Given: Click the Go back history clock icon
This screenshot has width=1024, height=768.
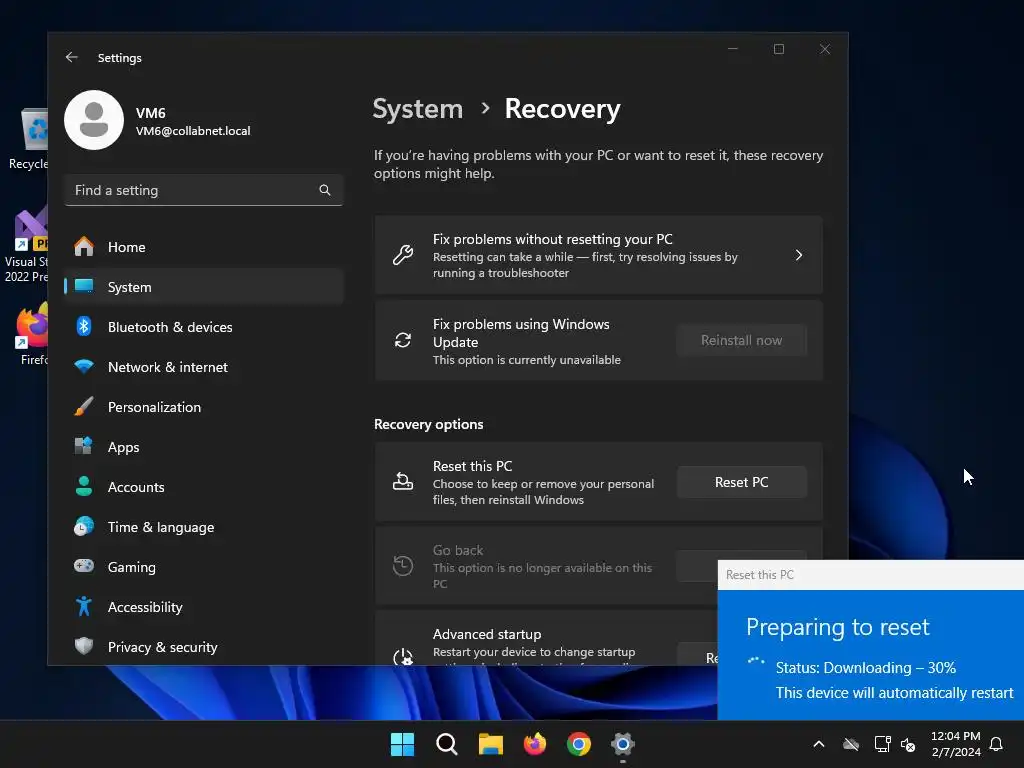Looking at the screenshot, I should click(x=403, y=566).
